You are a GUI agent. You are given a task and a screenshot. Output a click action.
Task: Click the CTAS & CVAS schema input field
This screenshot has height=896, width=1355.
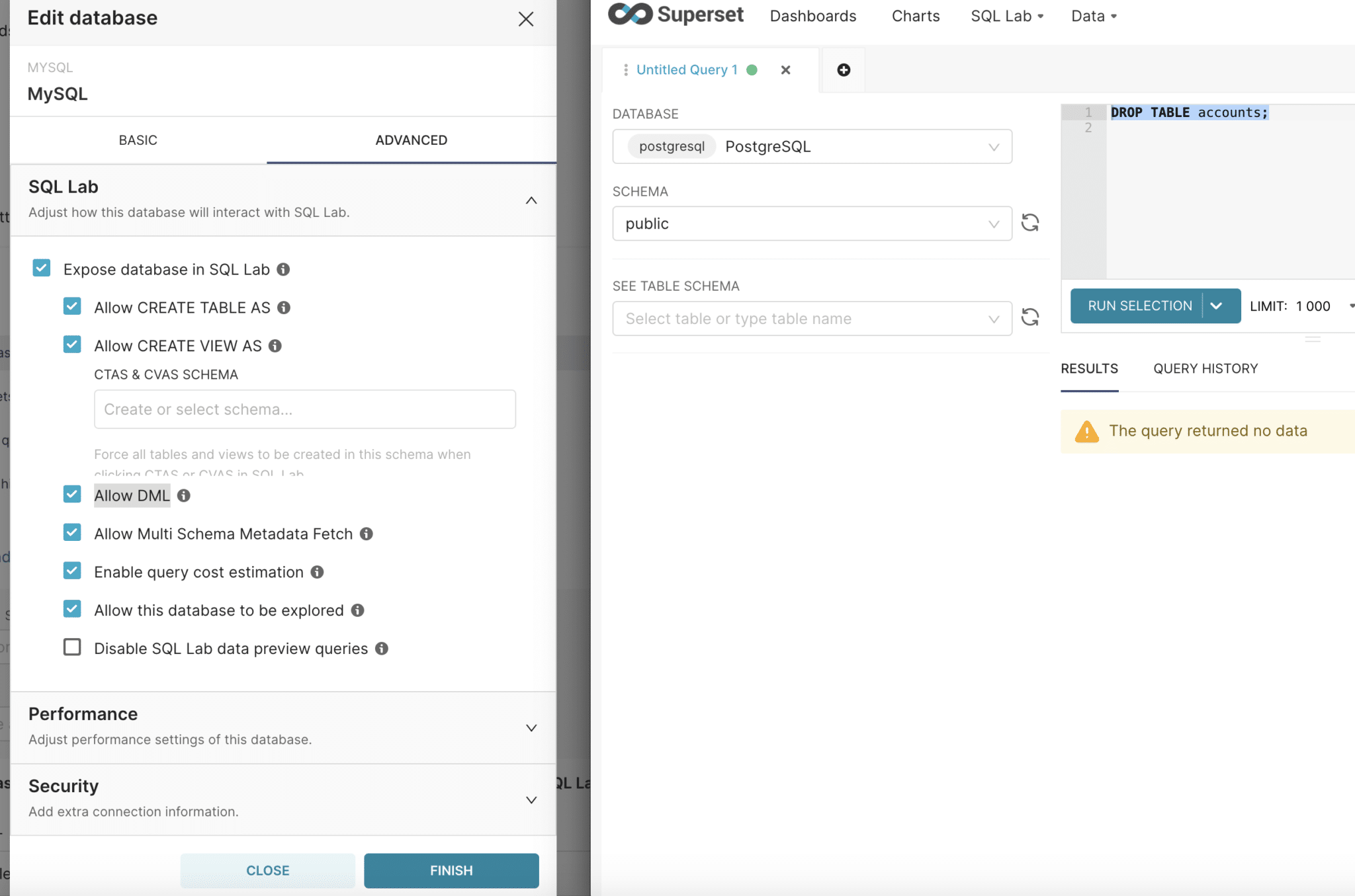click(x=304, y=409)
